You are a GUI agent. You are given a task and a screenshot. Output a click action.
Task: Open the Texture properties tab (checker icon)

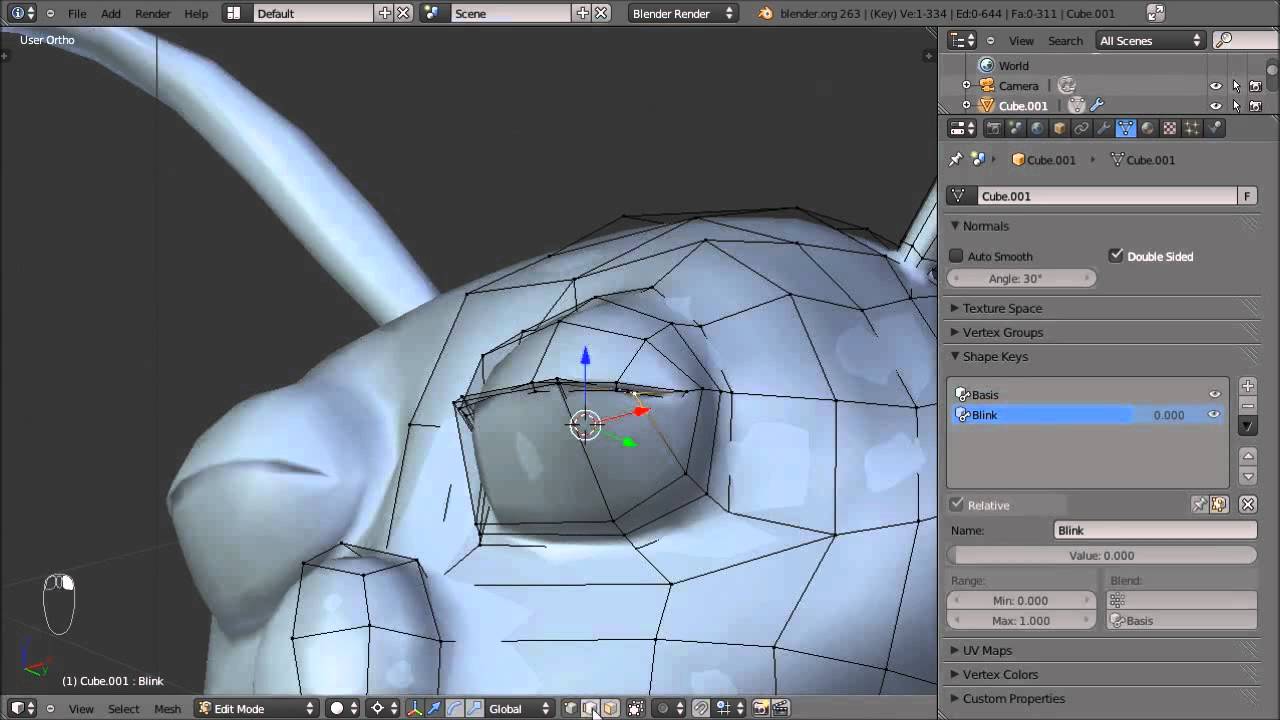click(x=1169, y=128)
